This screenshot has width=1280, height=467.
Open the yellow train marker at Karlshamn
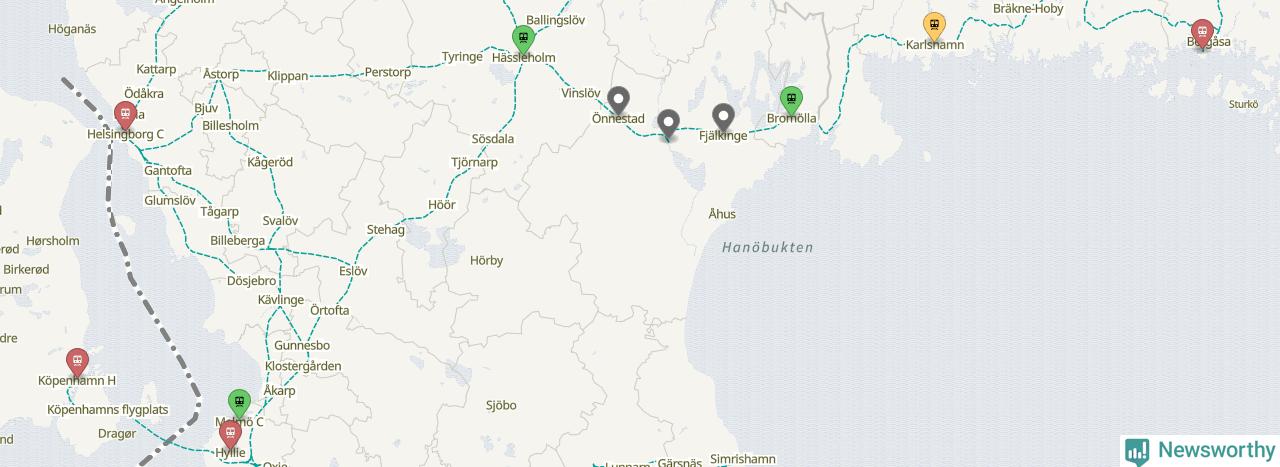(934, 26)
